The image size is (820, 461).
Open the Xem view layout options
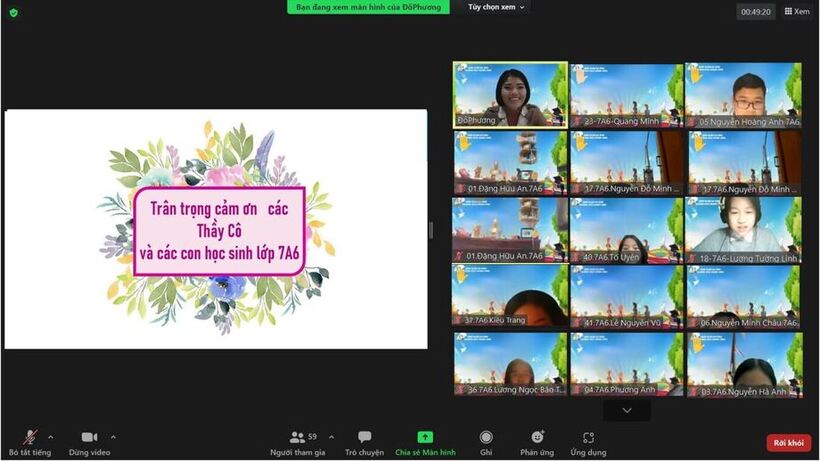coord(796,11)
